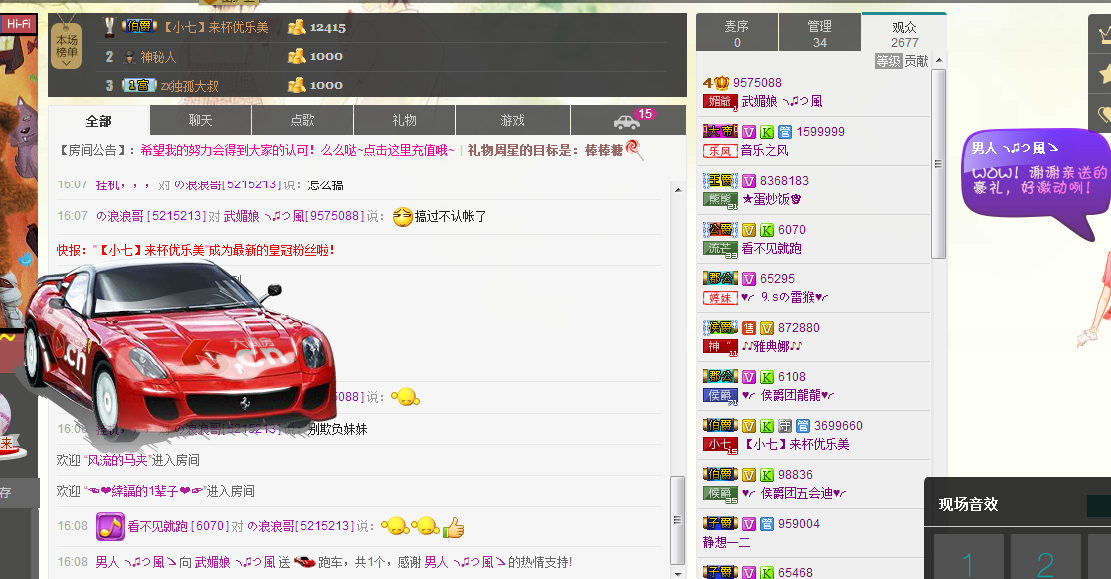Open user 1599999 音乐之风 in audience list
The width and height of the screenshot is (1111, 579).
[x=813, y=141]
